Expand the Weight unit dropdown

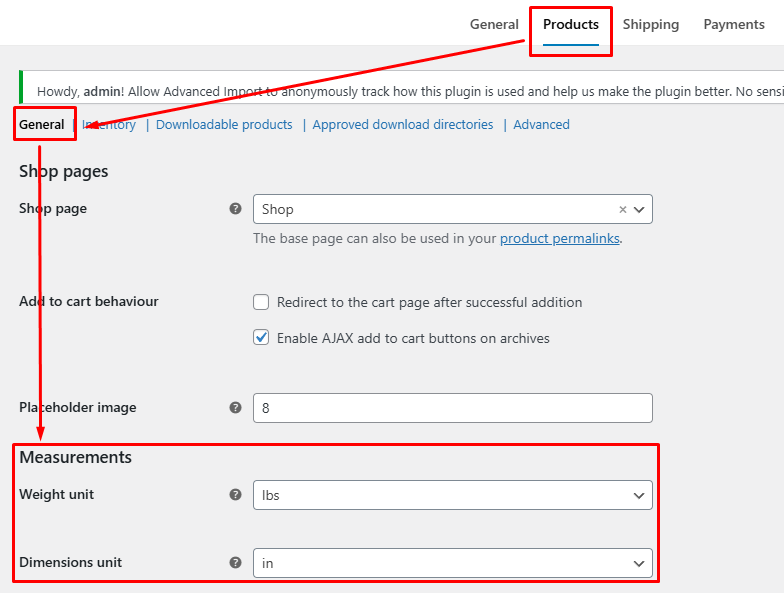click(x=452, y=495)
